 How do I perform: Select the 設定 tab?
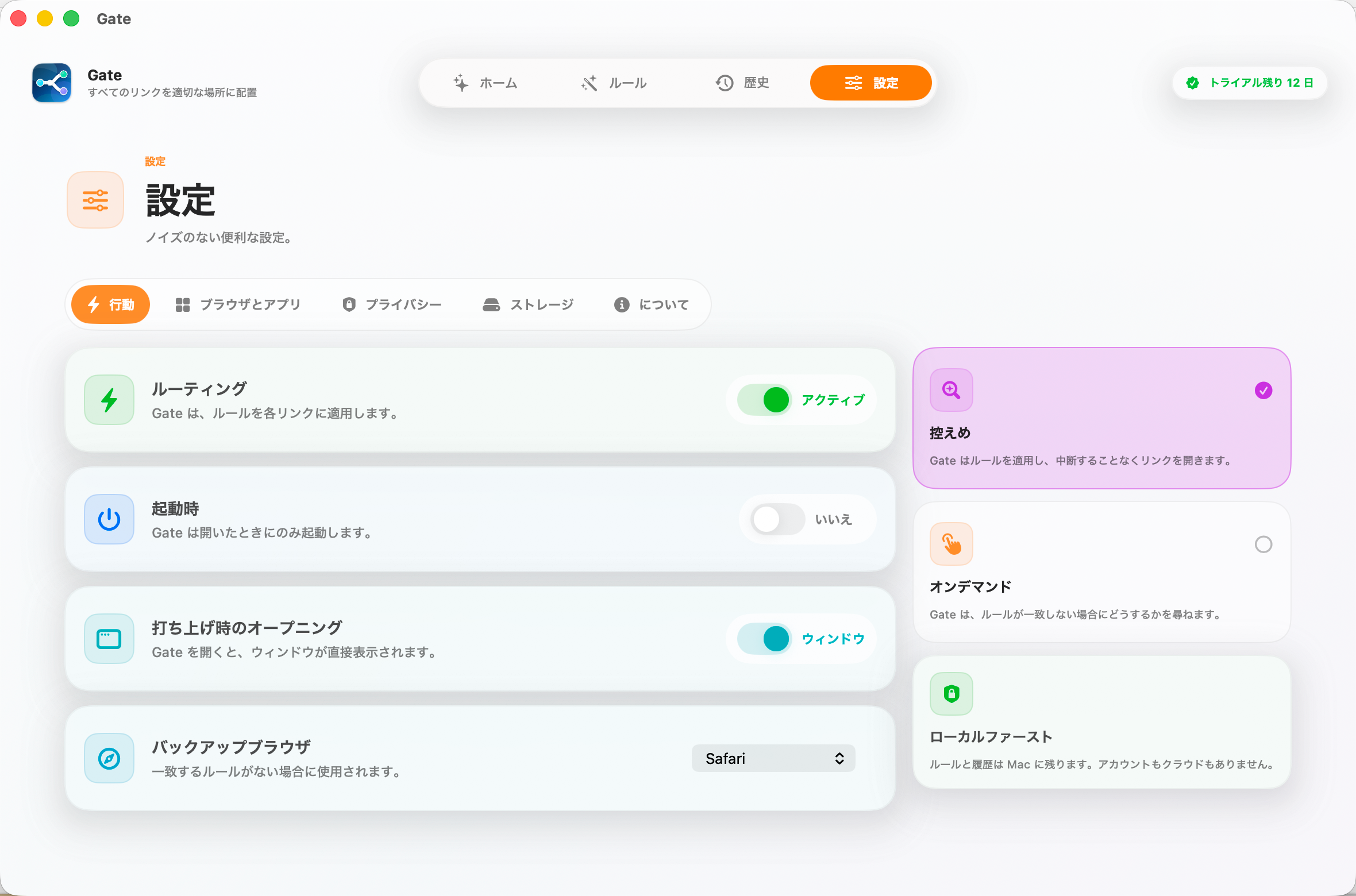tap(871, 83)
